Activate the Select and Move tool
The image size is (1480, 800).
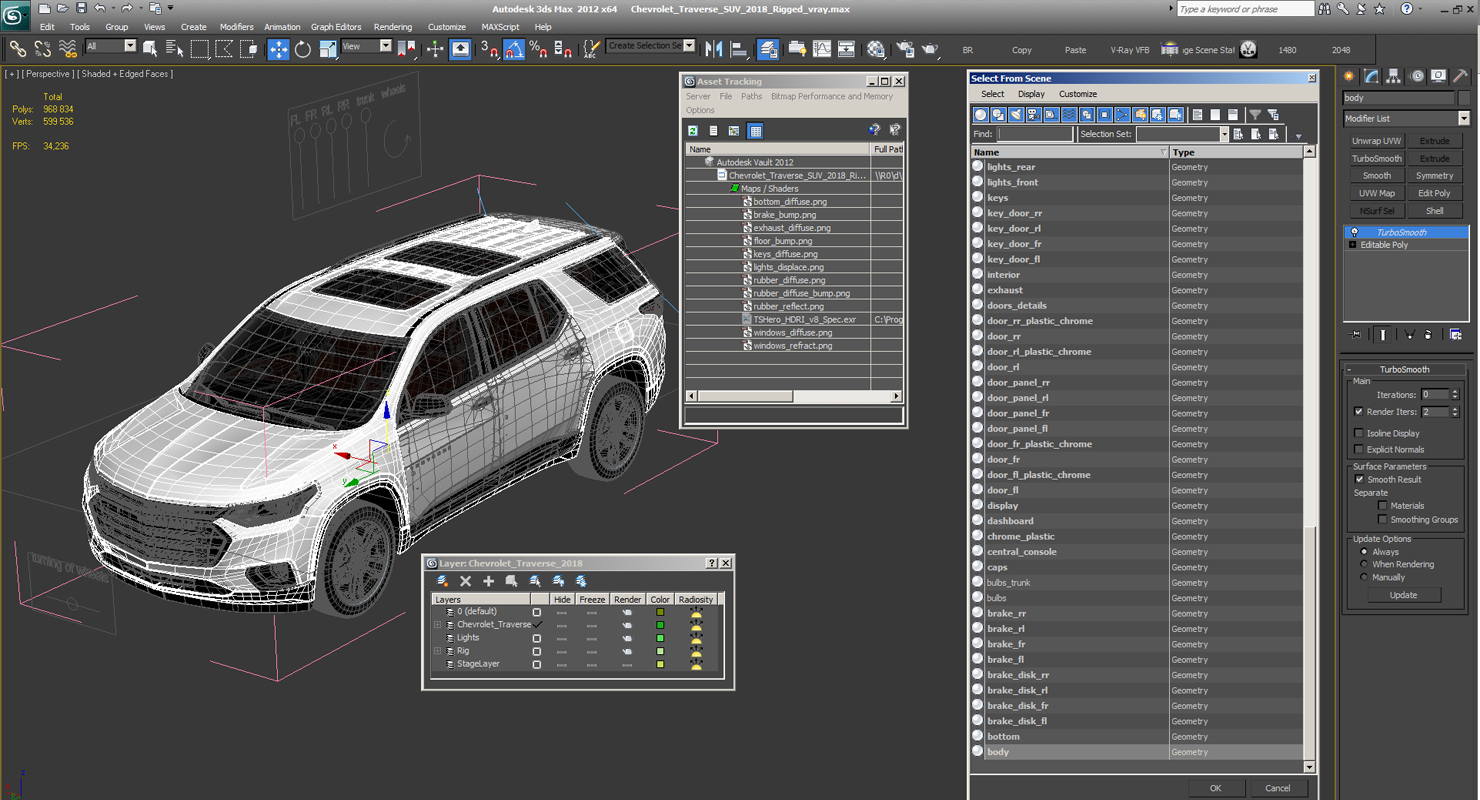pos(278,48)
